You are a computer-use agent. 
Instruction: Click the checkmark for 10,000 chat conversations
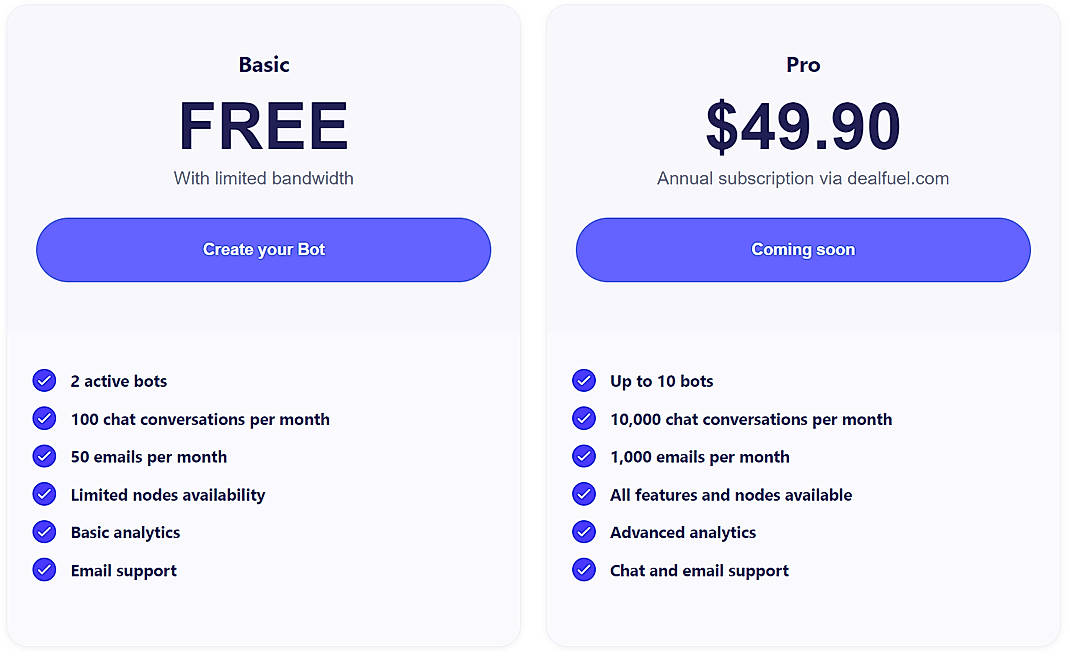coord(584,418)
